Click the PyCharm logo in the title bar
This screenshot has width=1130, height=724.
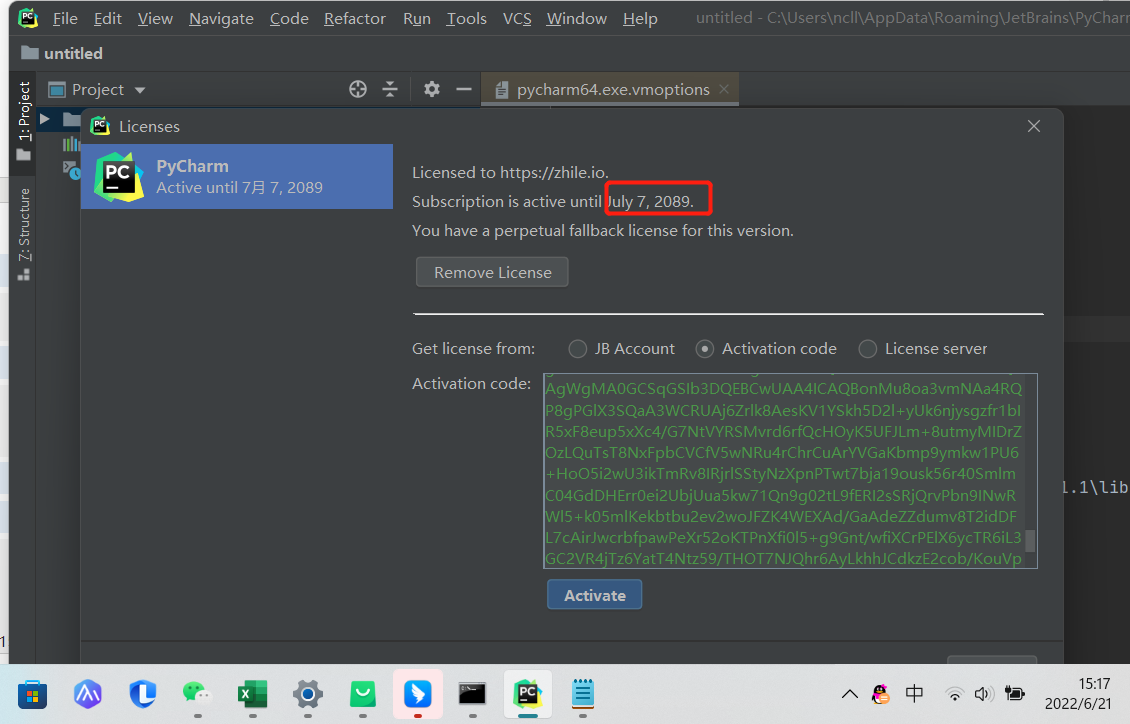coord(28,18)
